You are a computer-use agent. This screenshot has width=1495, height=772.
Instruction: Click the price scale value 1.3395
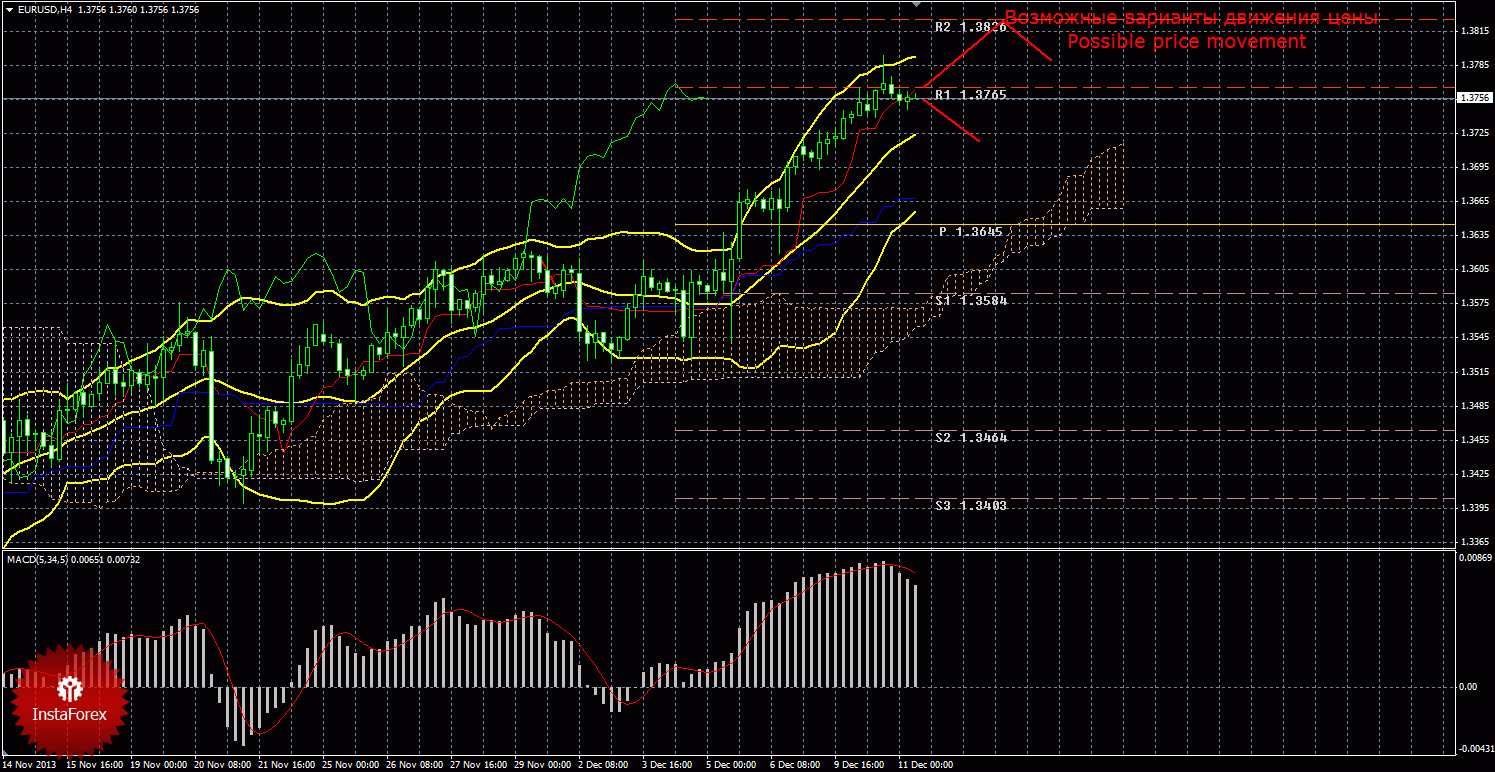tap(1474, 508)
